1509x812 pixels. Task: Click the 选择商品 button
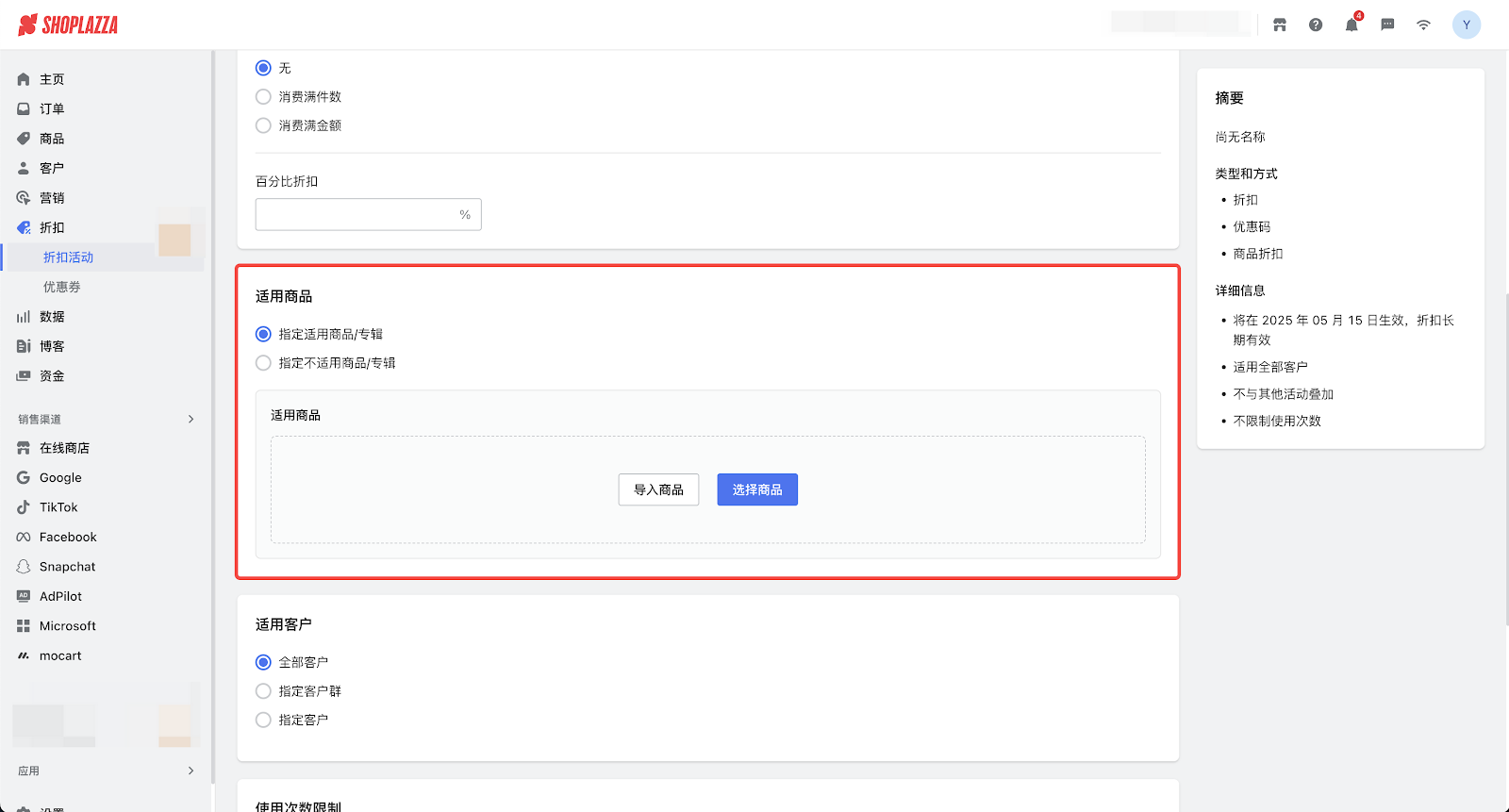pos(756,489)
